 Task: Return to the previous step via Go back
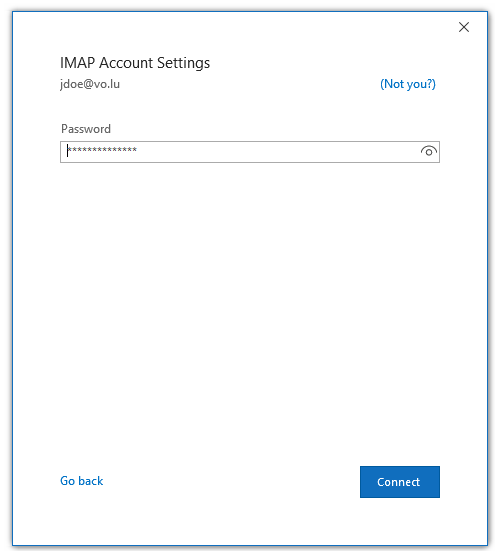[x=82, y=481]
